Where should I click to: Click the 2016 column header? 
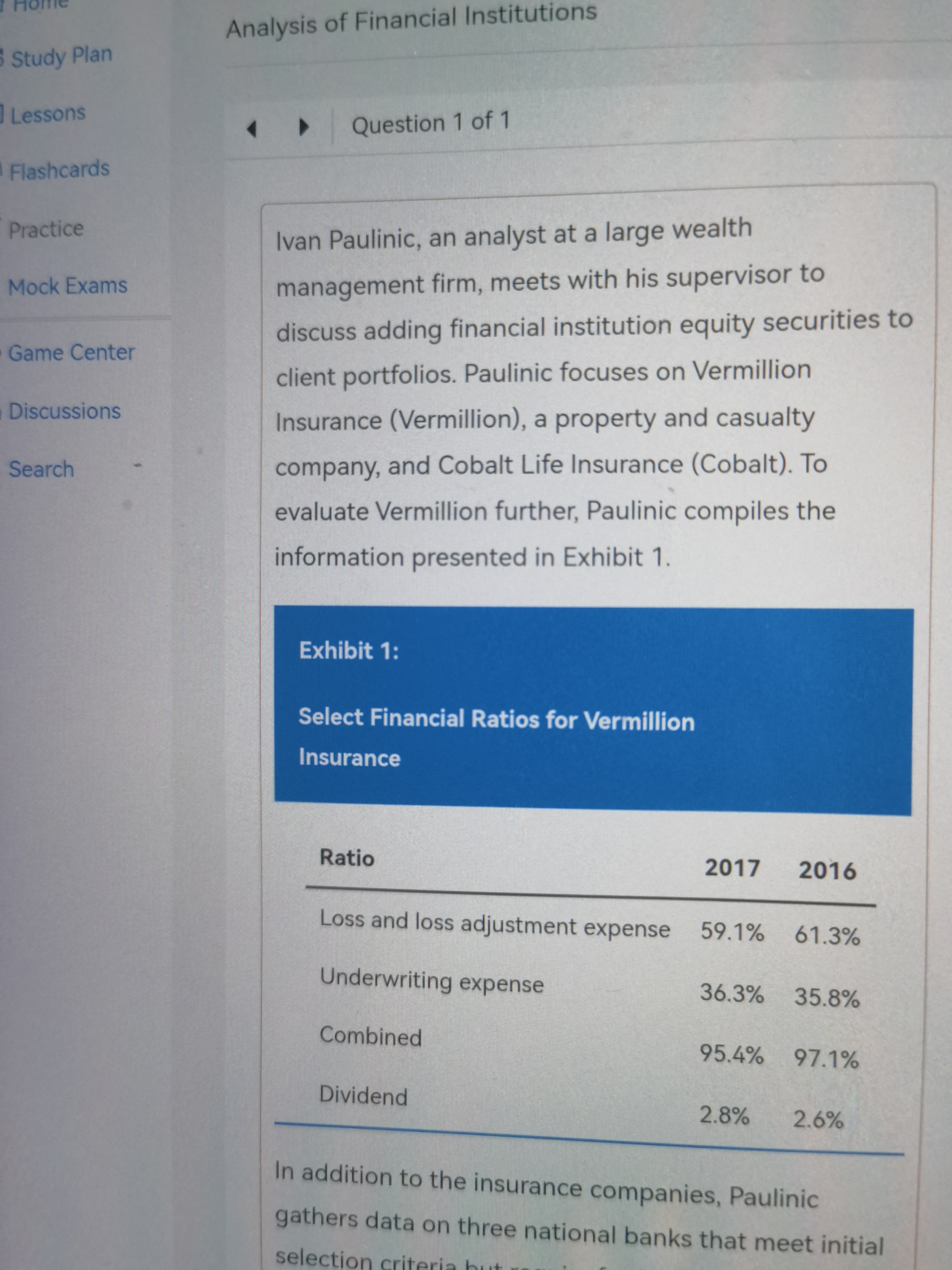[827, 870]
